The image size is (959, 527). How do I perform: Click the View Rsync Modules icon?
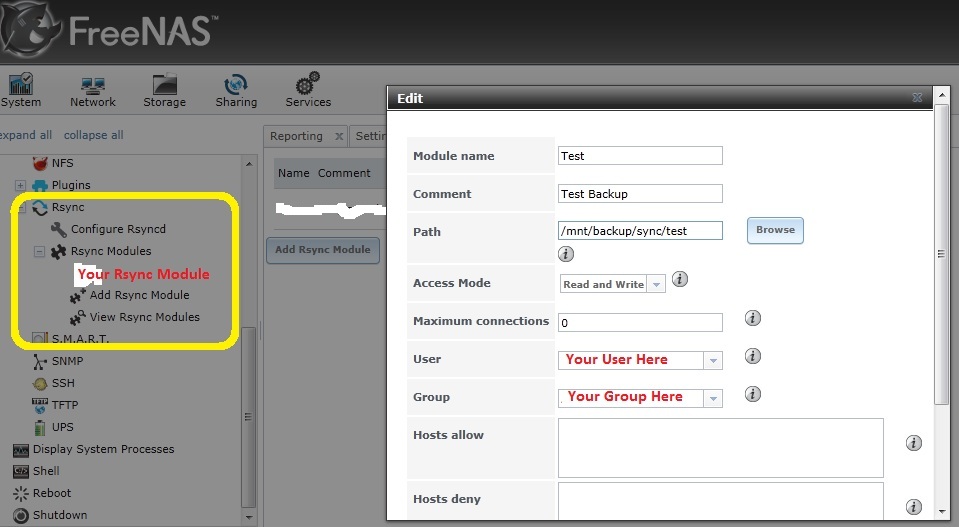[x=78, y=317]
